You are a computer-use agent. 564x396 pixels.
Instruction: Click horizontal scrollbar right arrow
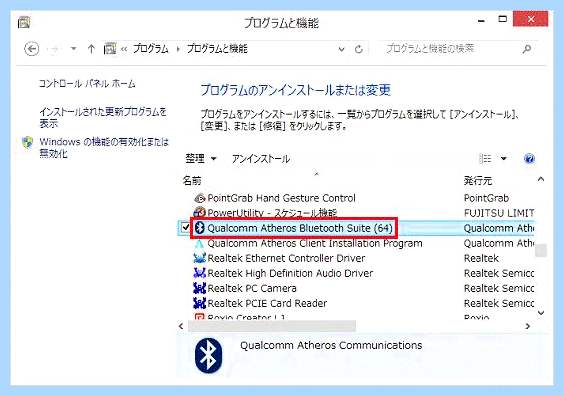click(528, 326)
